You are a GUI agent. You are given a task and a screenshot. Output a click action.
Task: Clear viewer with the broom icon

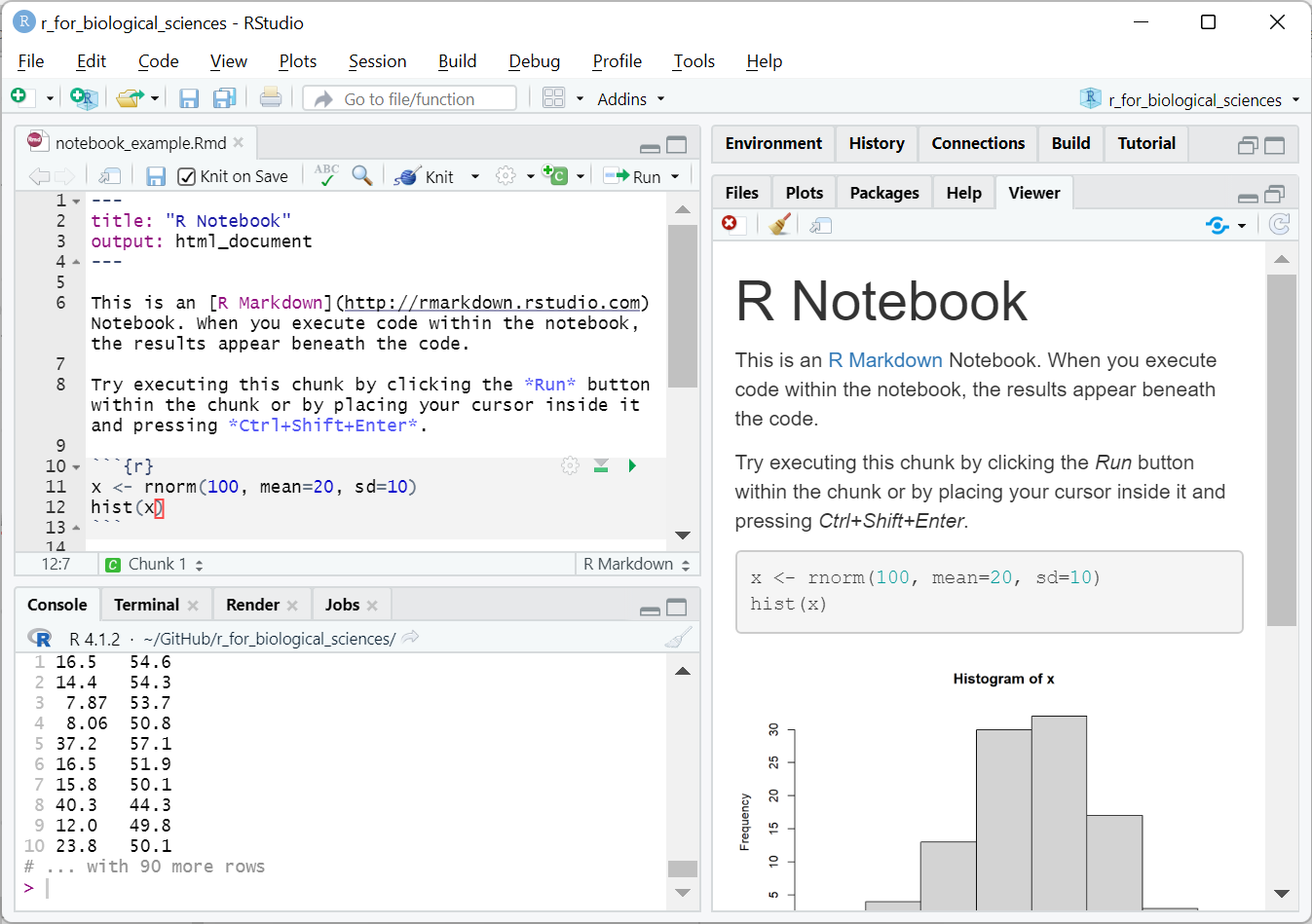coord(778,225)
